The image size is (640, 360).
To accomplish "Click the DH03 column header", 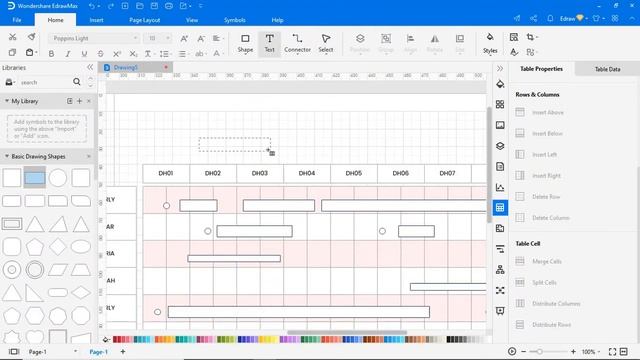I will tap(260, 173).
